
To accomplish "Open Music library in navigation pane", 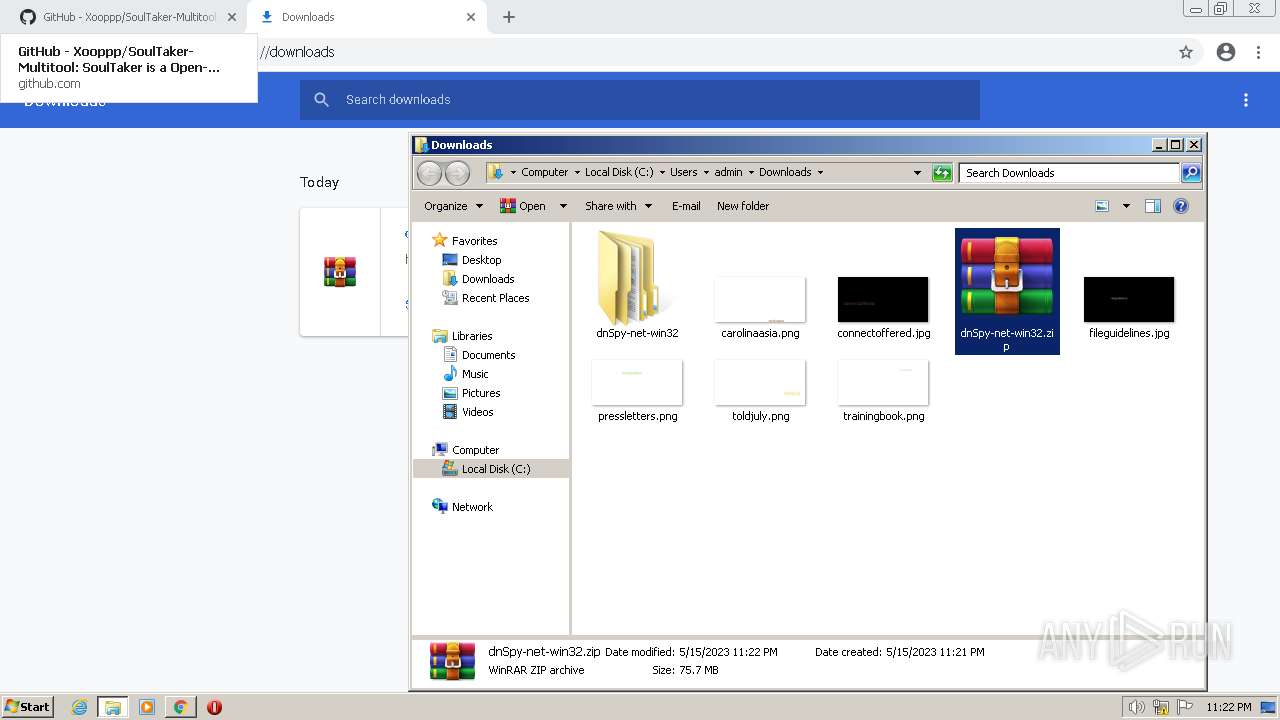I will 475,374.
